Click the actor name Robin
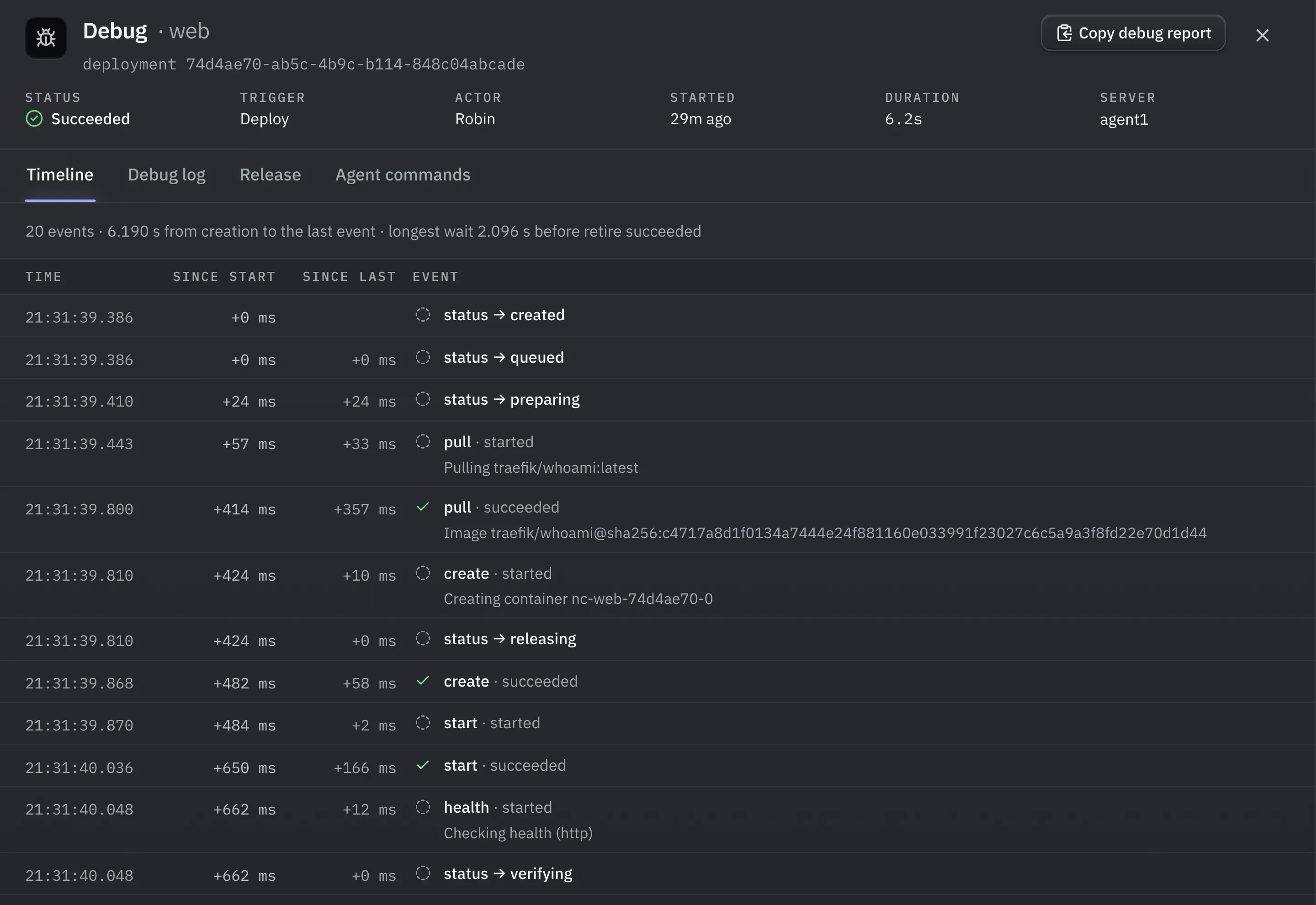 [x=475, y=119]
